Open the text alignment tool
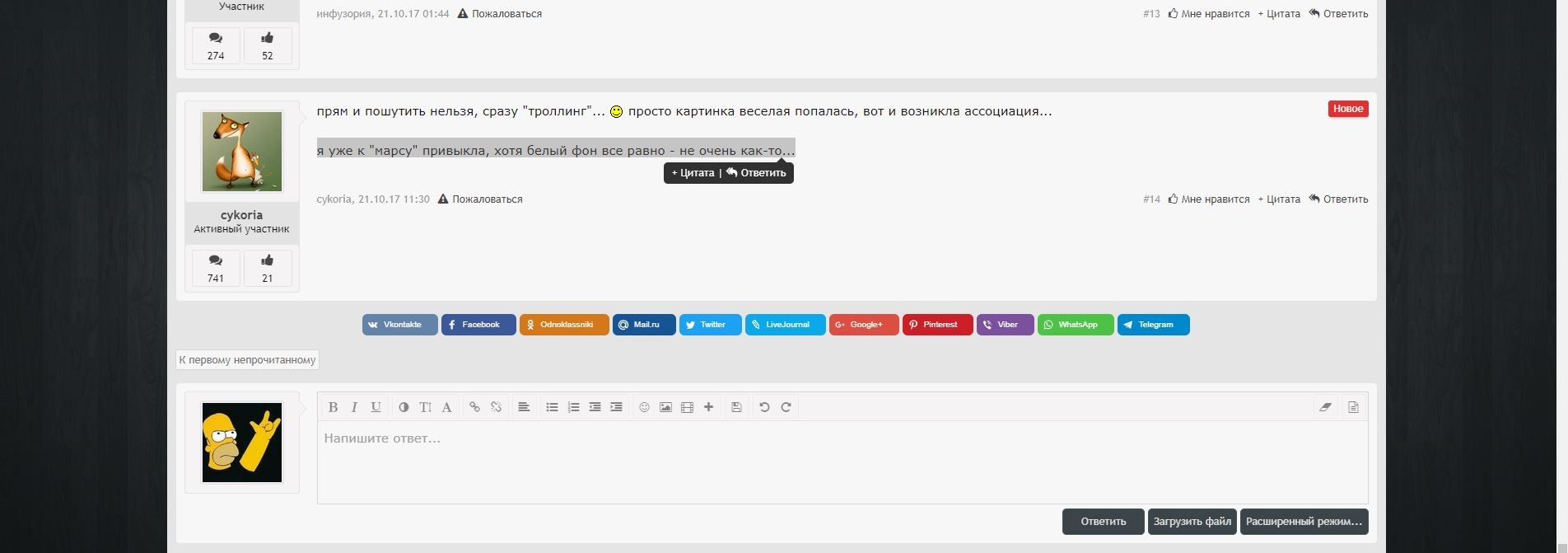Viewport: 1568px width, 553px height. tap(524, 407)
